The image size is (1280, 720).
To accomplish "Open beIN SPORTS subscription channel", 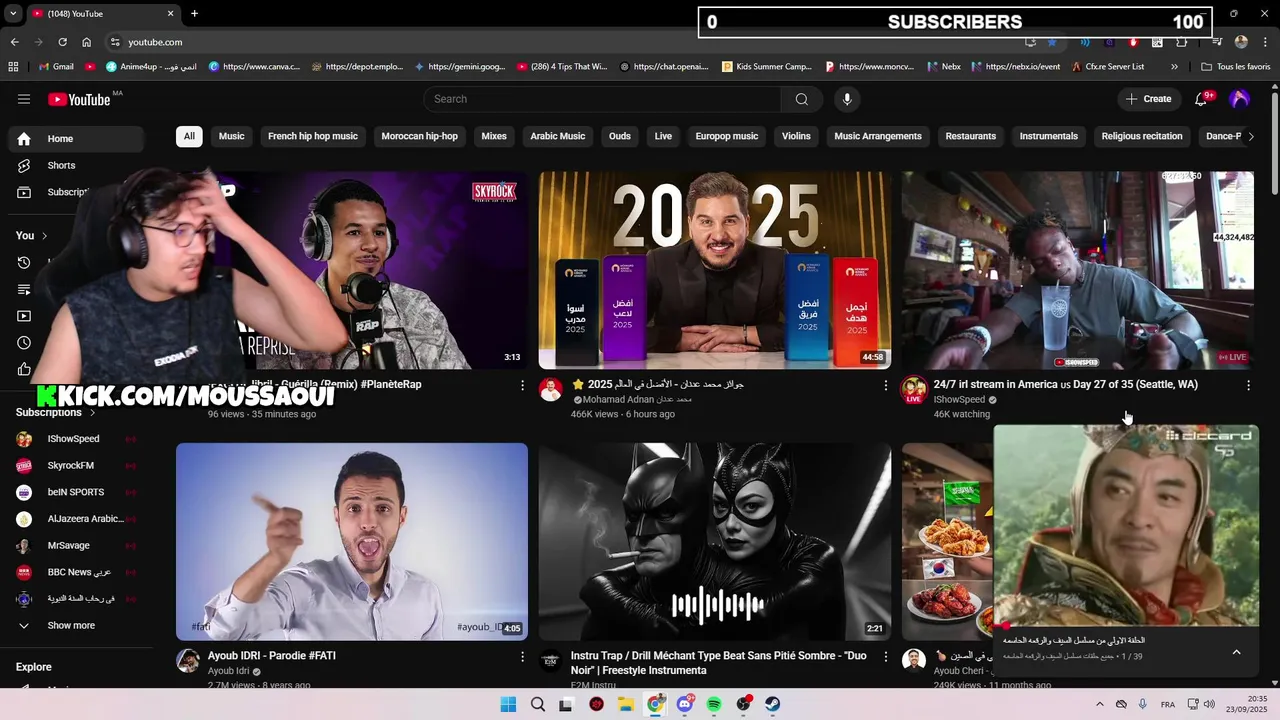I will pos(75,493).
